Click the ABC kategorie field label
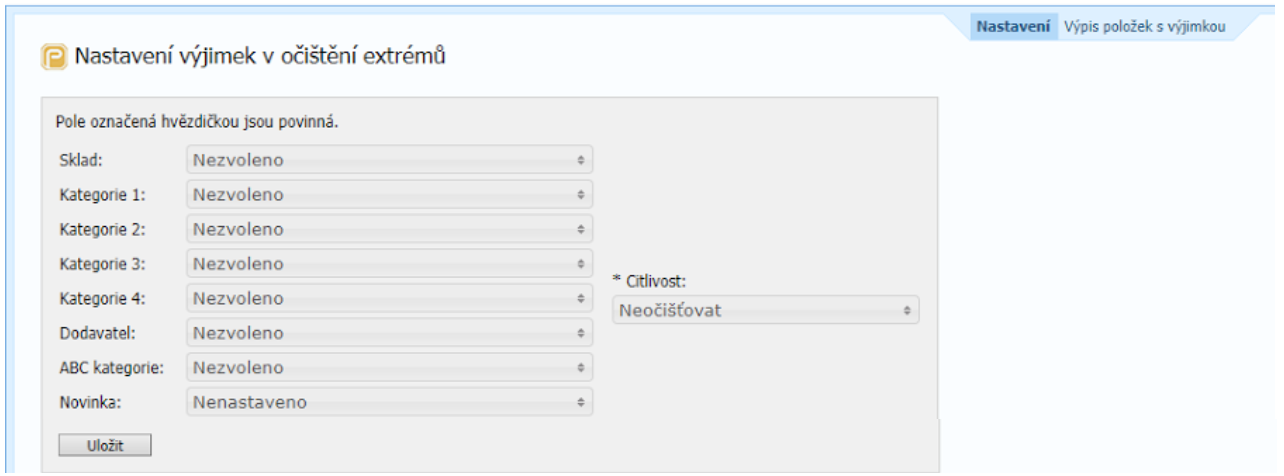This screenshot has width=1284, height=476. [111, 368]
